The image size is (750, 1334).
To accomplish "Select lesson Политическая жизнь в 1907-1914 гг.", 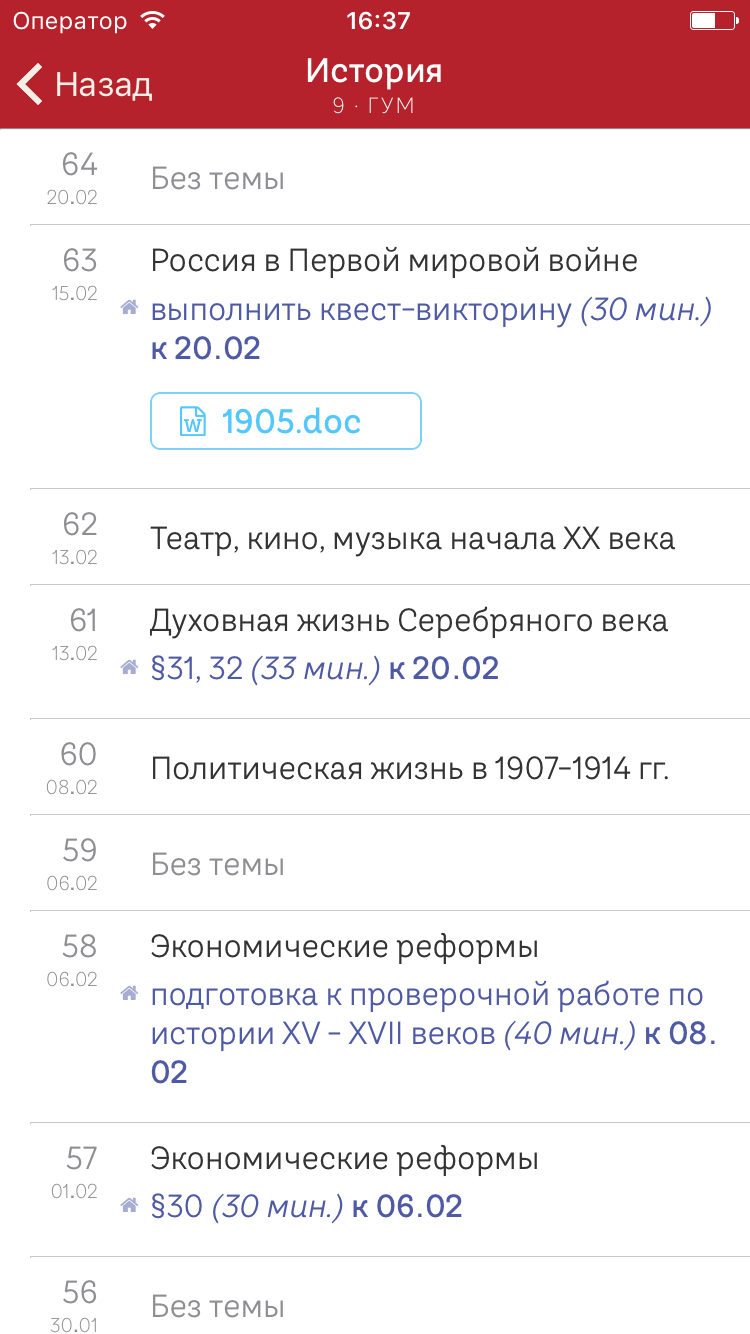I will click(x=410, y=768).
